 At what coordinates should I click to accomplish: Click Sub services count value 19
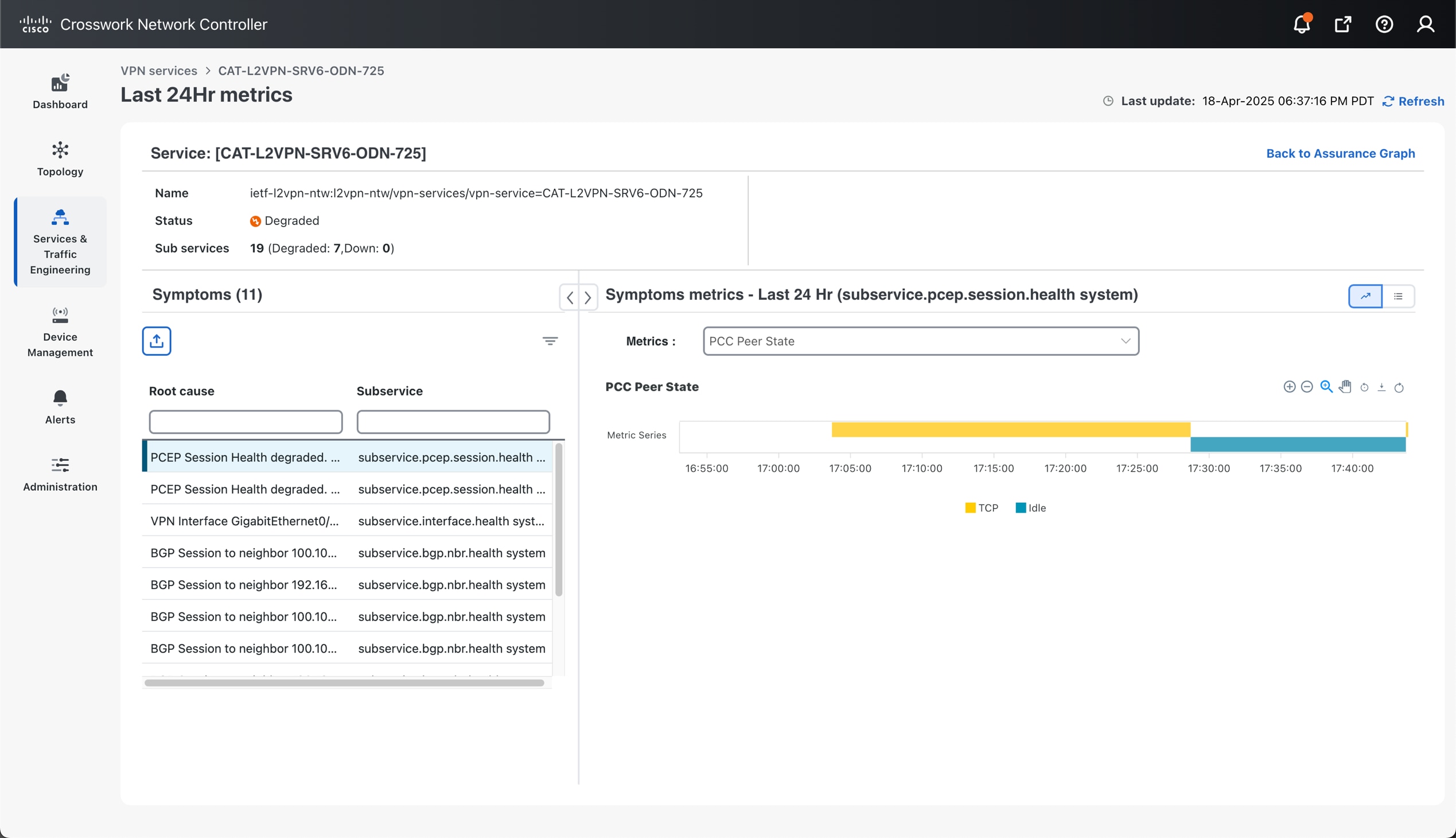(x=256, y=248)
